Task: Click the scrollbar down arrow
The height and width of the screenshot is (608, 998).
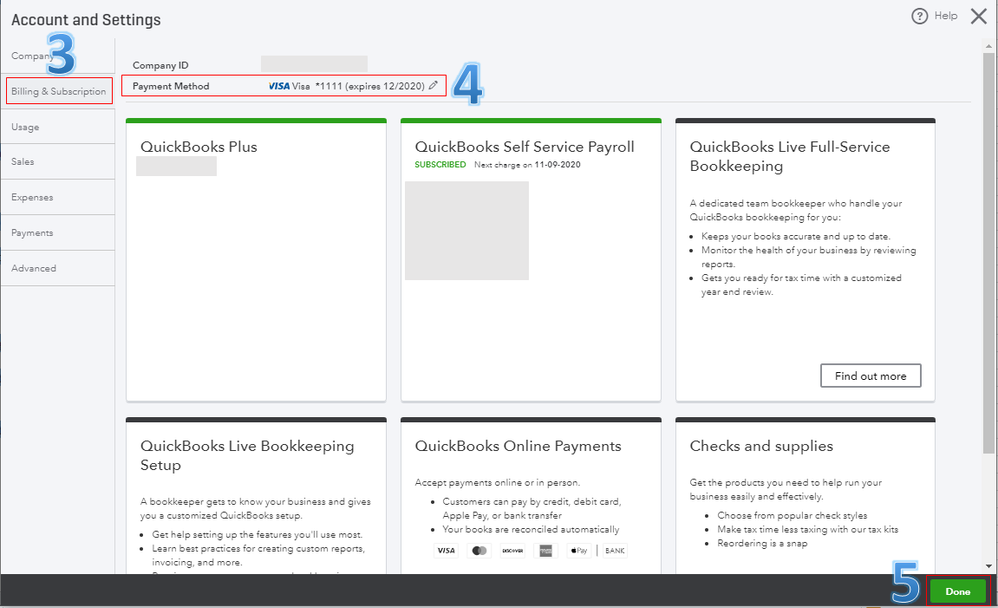Action: pyautogui.click(x=988, y=566)
